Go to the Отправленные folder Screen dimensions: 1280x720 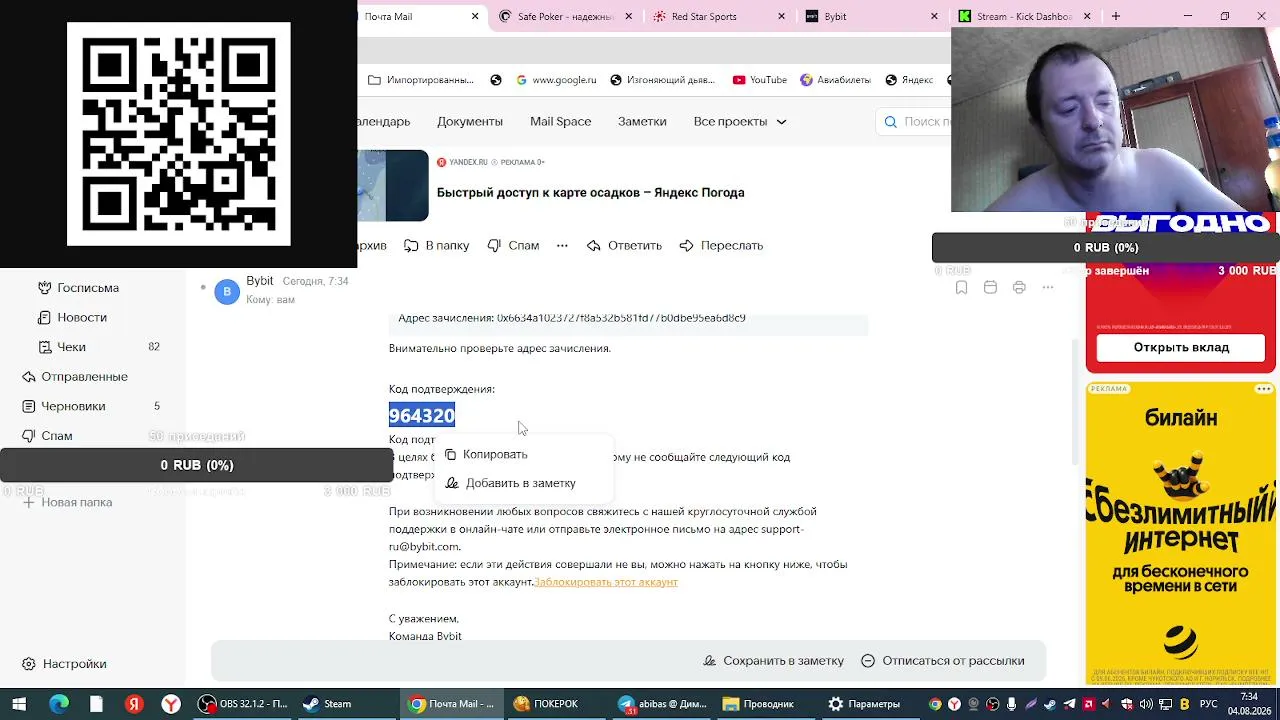[x=76, y=377]
